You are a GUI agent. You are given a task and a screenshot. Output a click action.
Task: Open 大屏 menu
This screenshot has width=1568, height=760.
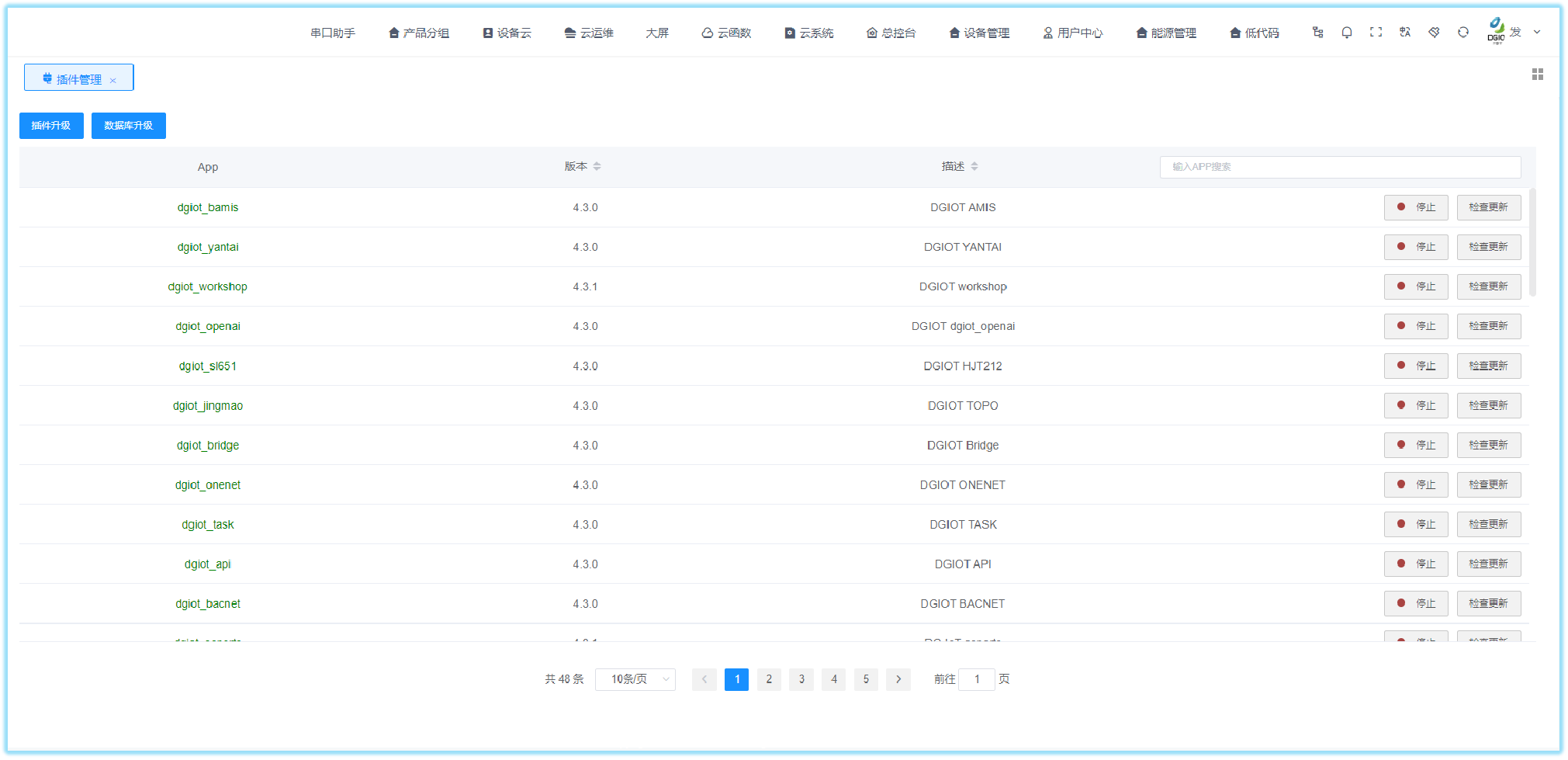pyautogui.click(x=657, y=33)
